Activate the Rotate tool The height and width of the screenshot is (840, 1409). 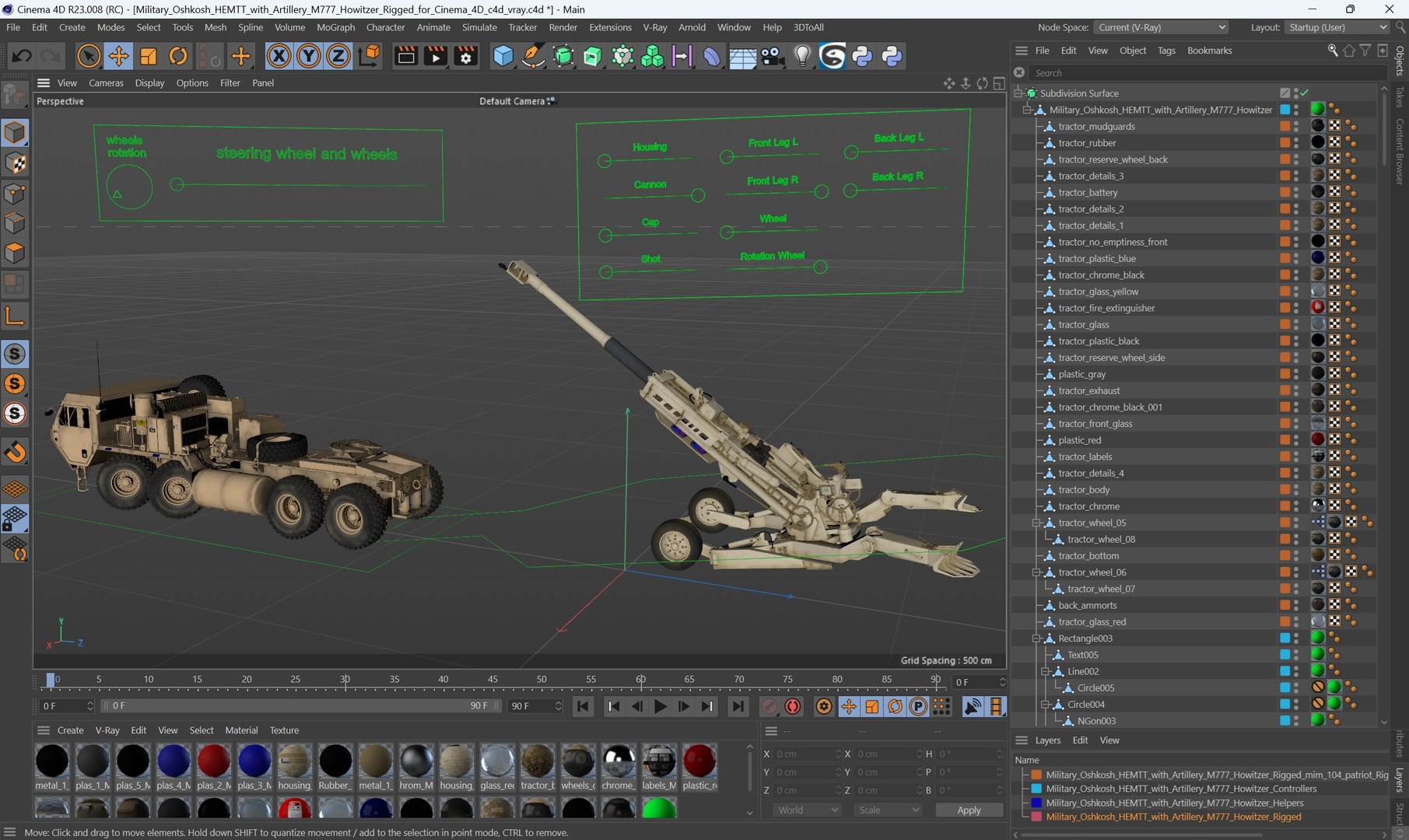[178, 56]
